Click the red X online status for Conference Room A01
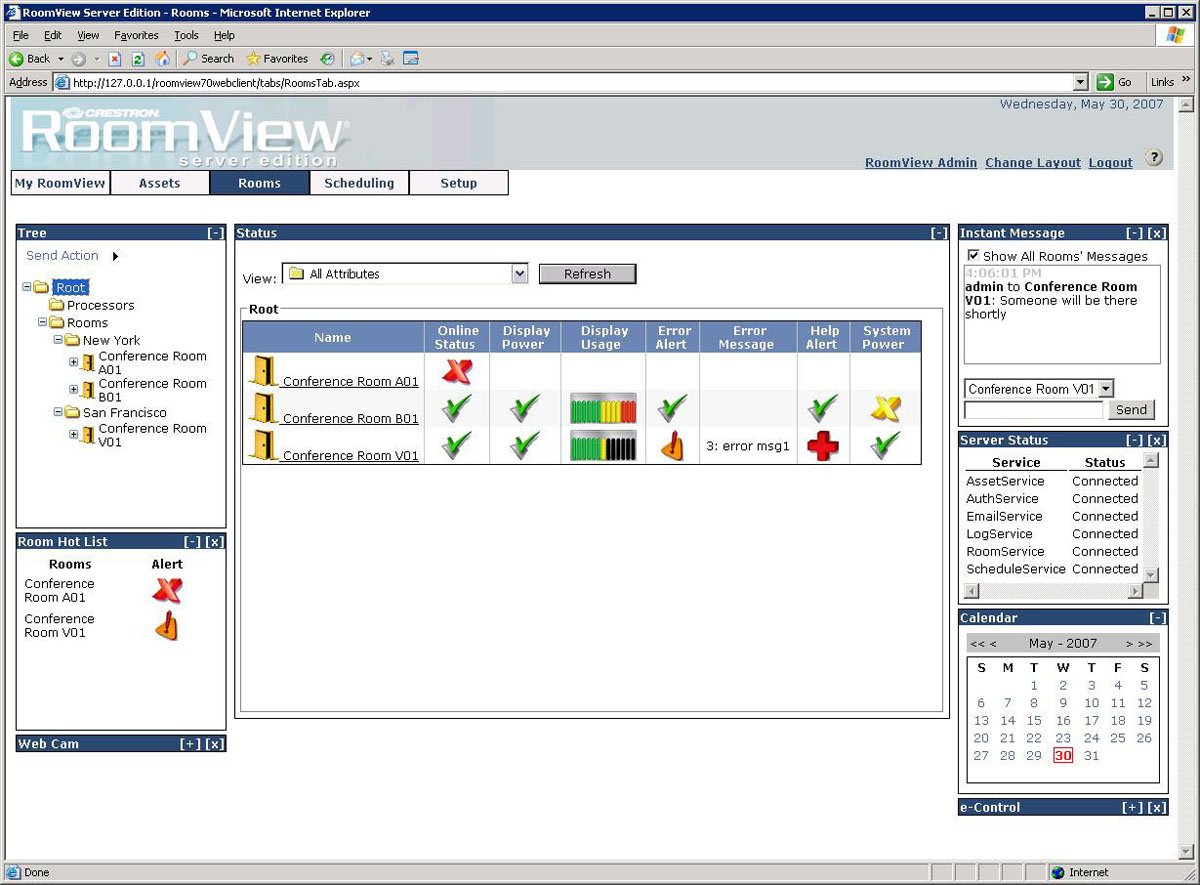 [456, 370]
